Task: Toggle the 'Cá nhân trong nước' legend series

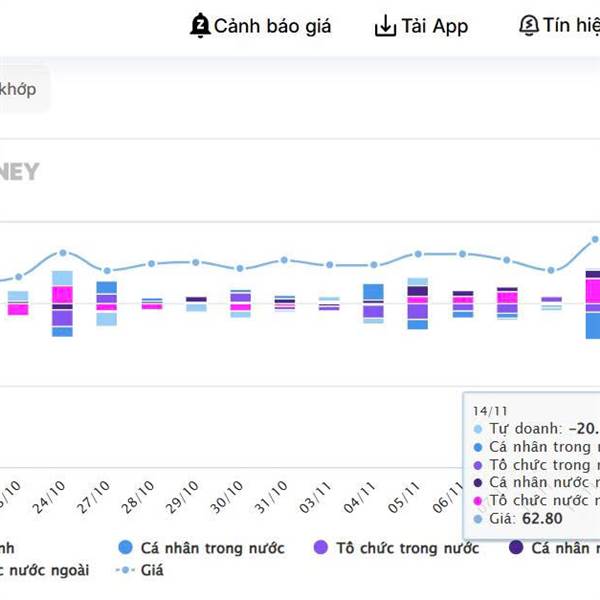Action: click(212, 548)
